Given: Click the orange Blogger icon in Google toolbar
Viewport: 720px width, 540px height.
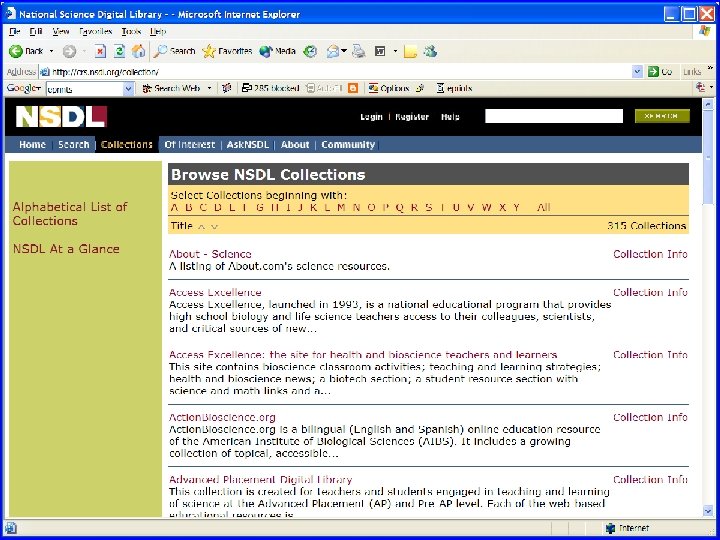Looking at the screenshot, I should (x=353, y=88).
